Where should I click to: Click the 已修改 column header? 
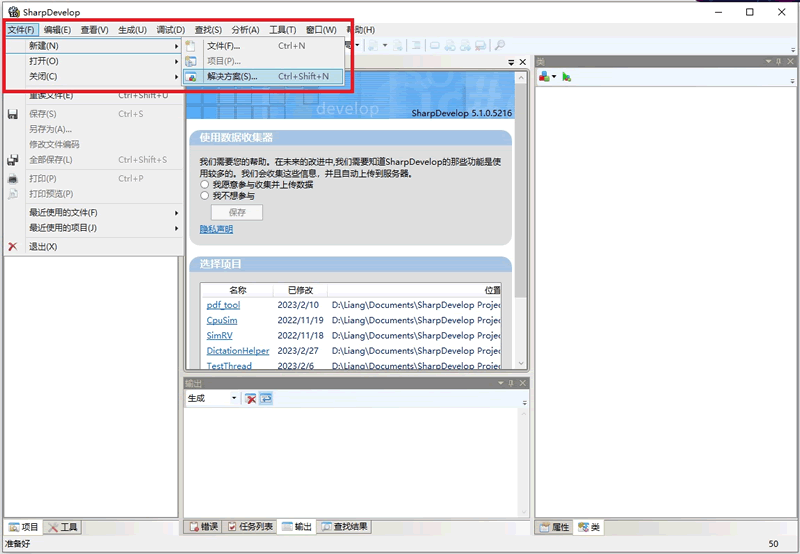301,290
